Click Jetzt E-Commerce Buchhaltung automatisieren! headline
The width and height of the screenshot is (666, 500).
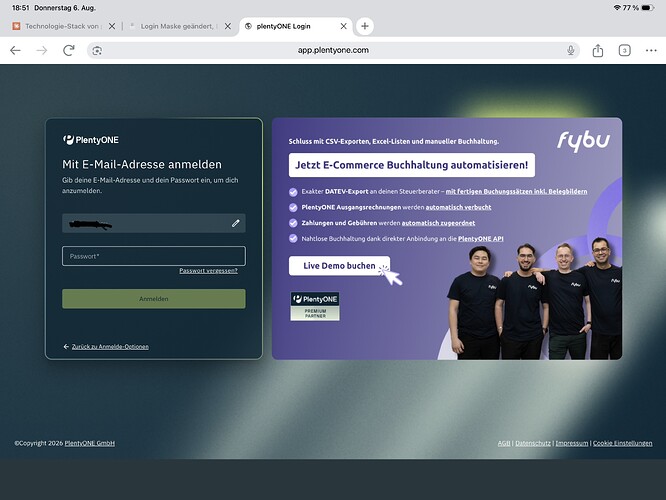(x=412, y=165)
